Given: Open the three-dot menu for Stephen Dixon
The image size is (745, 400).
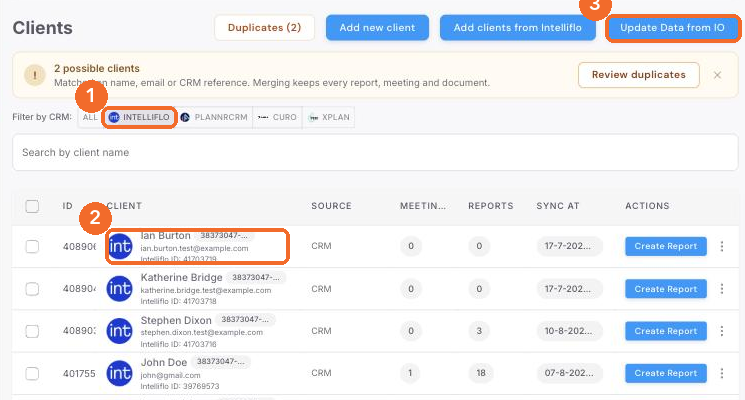Looking at the screenshot, I should coord(722,331).
